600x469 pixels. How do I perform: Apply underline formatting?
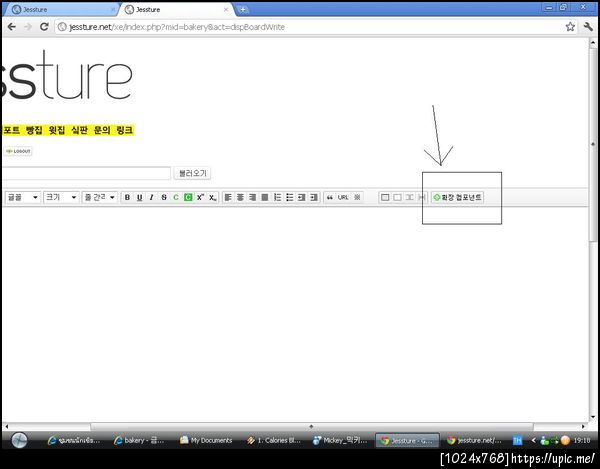tap(139, 197)
